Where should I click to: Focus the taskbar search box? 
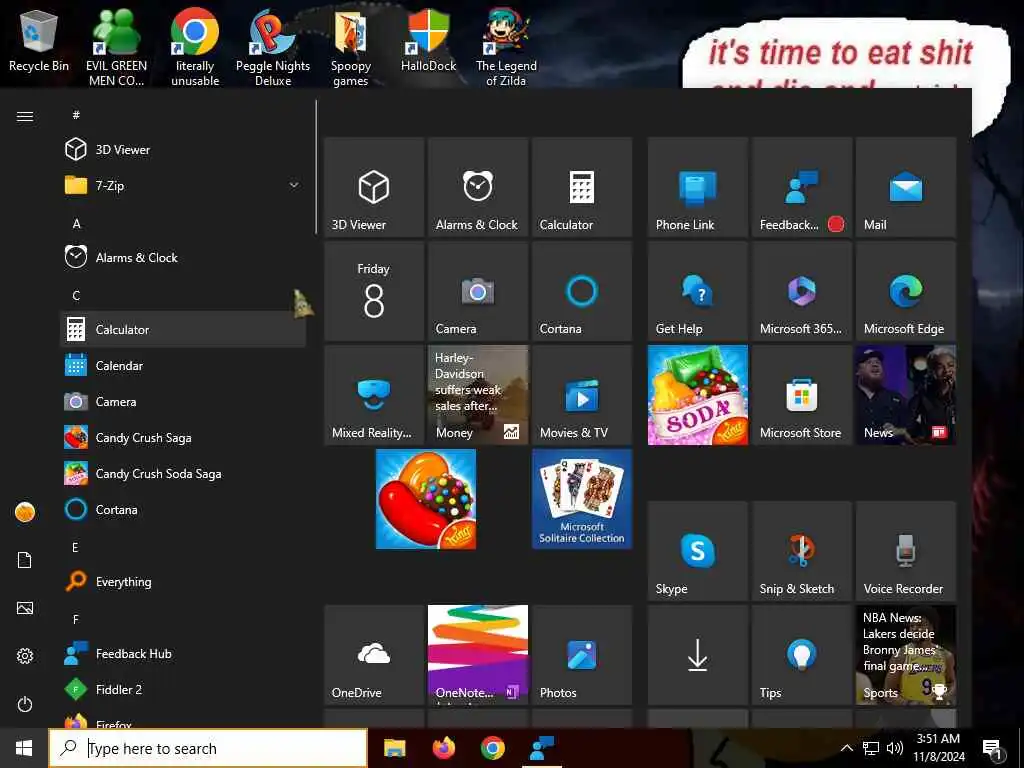208,748
